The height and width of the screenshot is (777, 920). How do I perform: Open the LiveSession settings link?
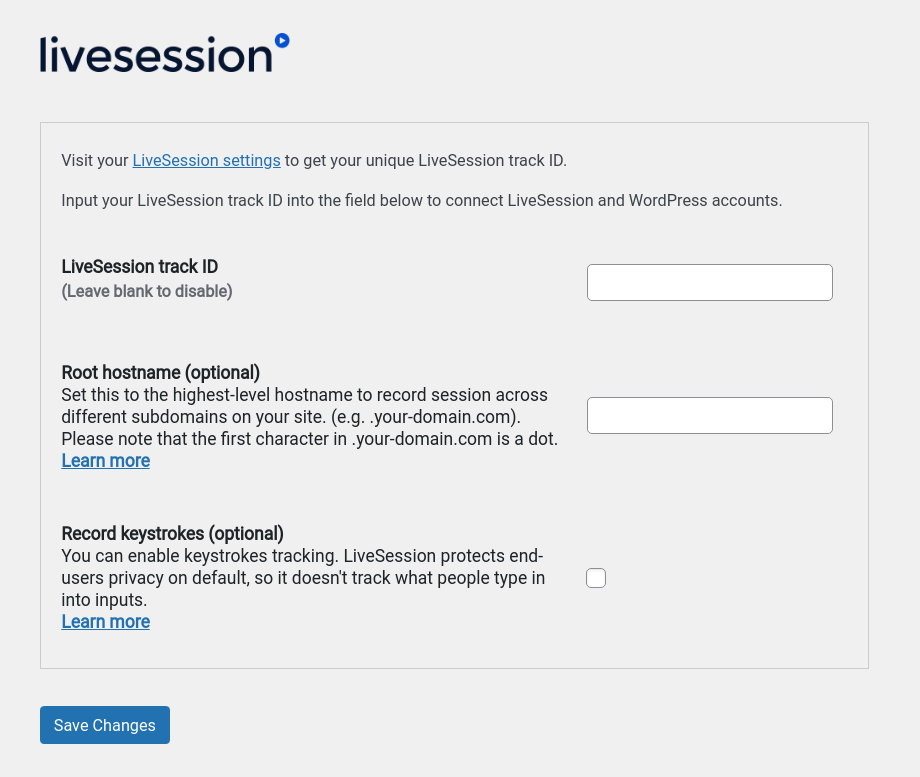point(206,160)
